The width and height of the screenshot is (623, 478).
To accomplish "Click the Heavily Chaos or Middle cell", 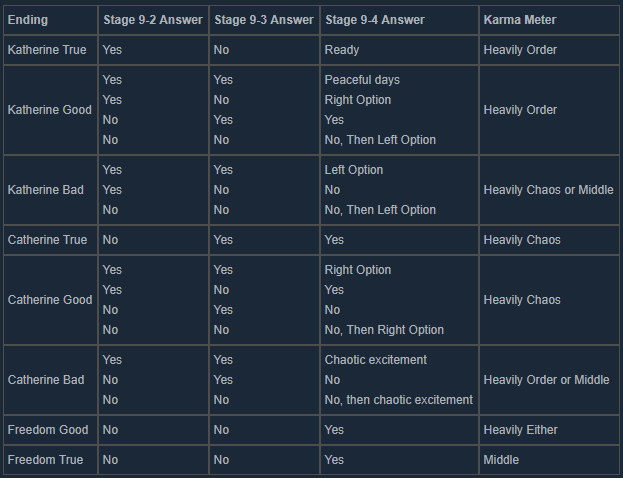I will (548, 190).
